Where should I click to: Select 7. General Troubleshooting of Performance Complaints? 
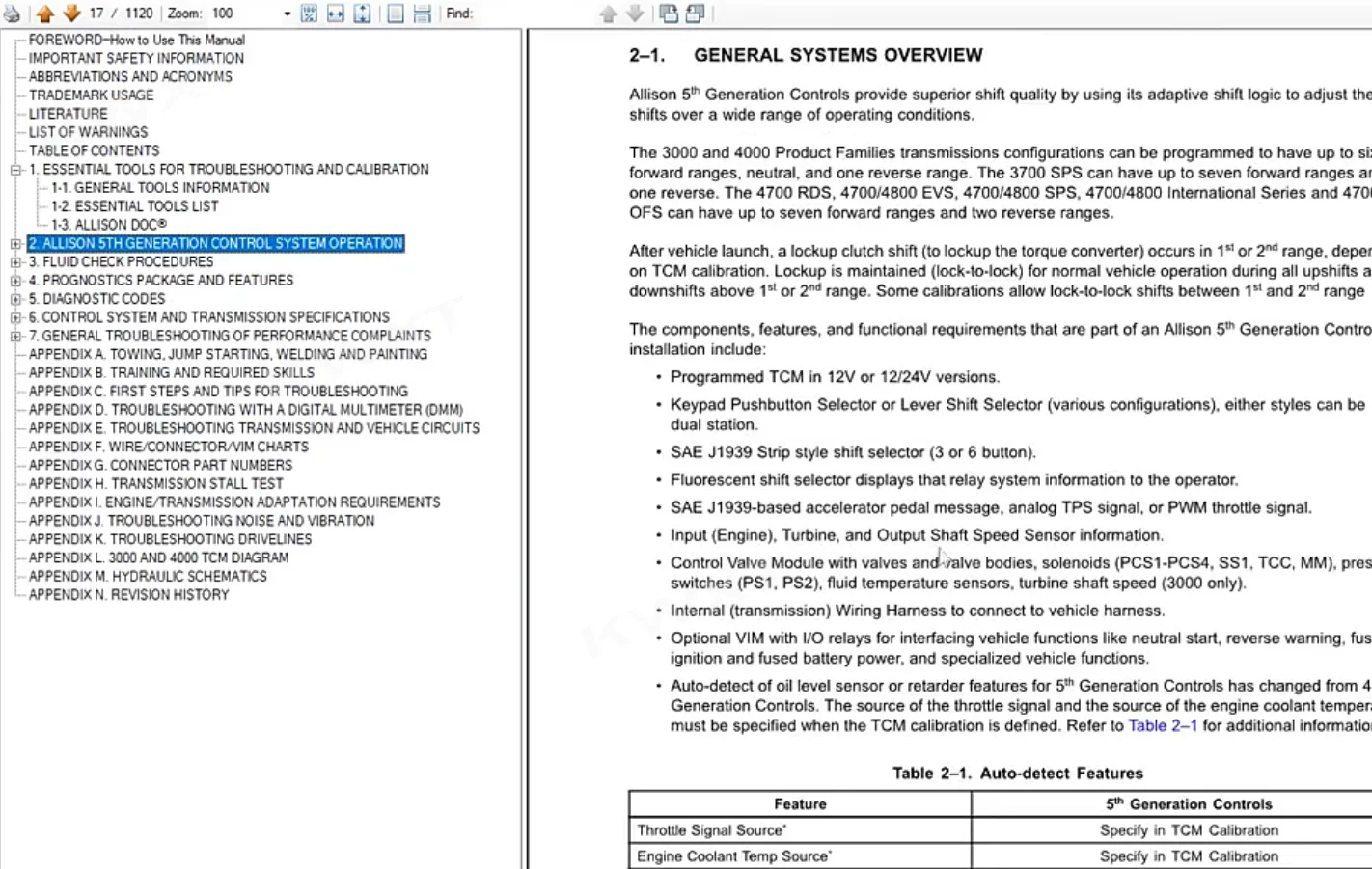[x=230, y=336]
